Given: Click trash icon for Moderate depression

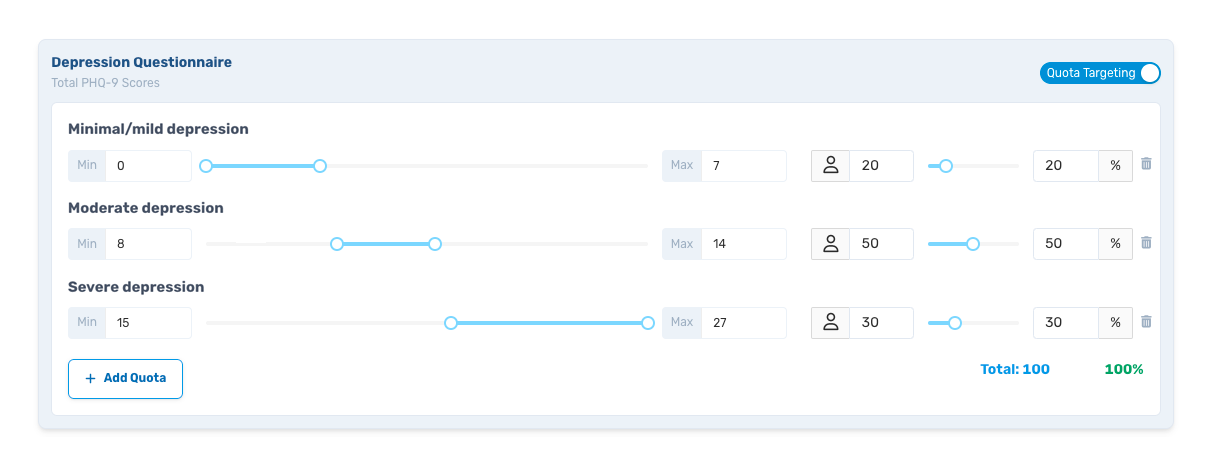Looking at the screenshot, I should coord(1146,243).
